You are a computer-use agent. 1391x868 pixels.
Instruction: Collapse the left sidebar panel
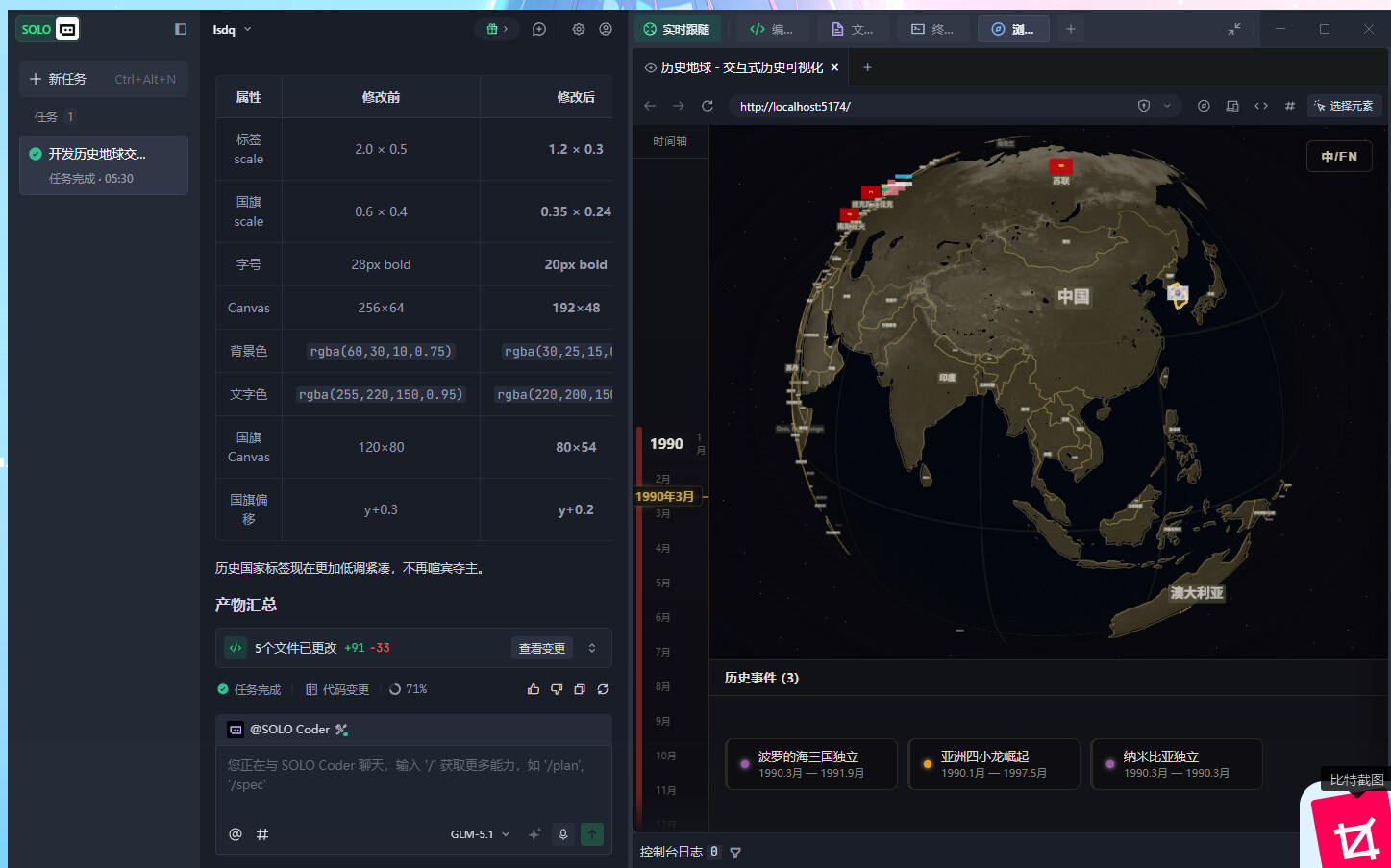point(181,29)
